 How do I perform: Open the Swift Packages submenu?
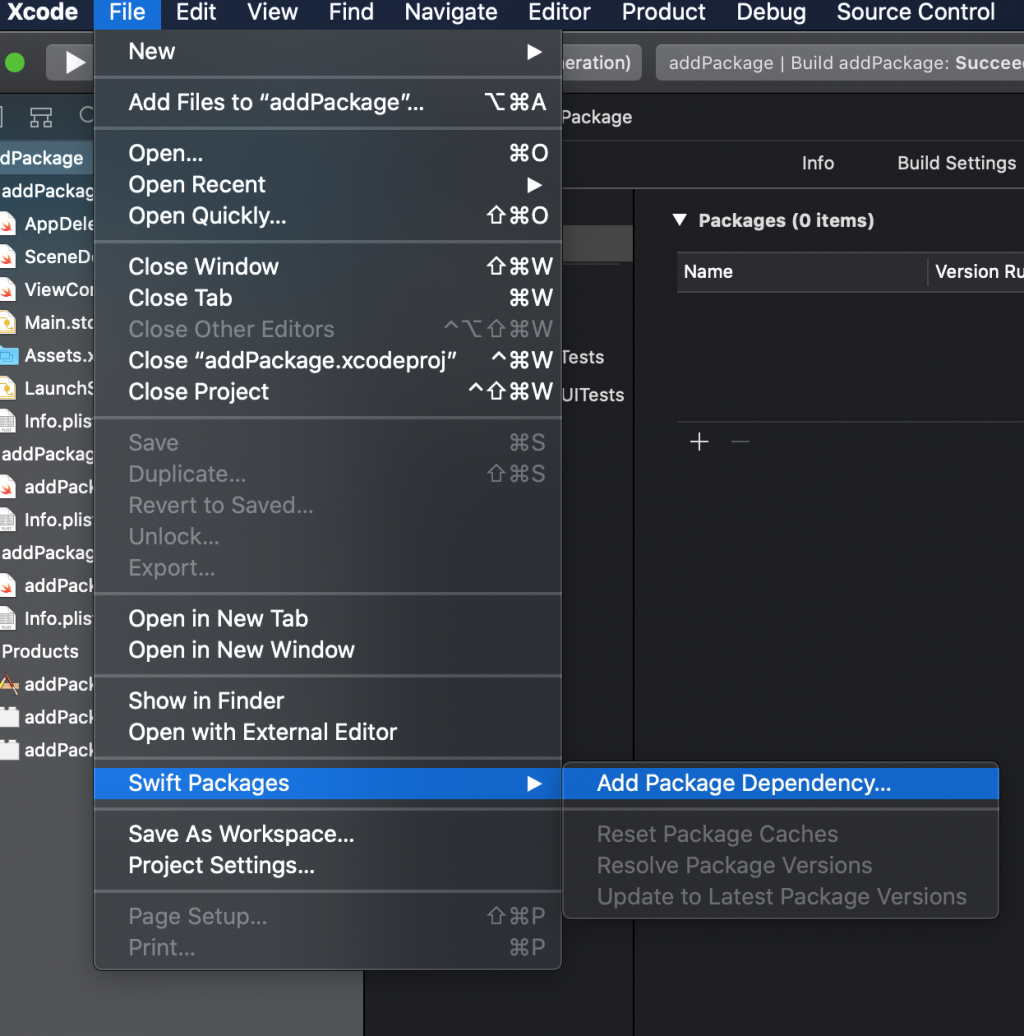tap(328, 783)
